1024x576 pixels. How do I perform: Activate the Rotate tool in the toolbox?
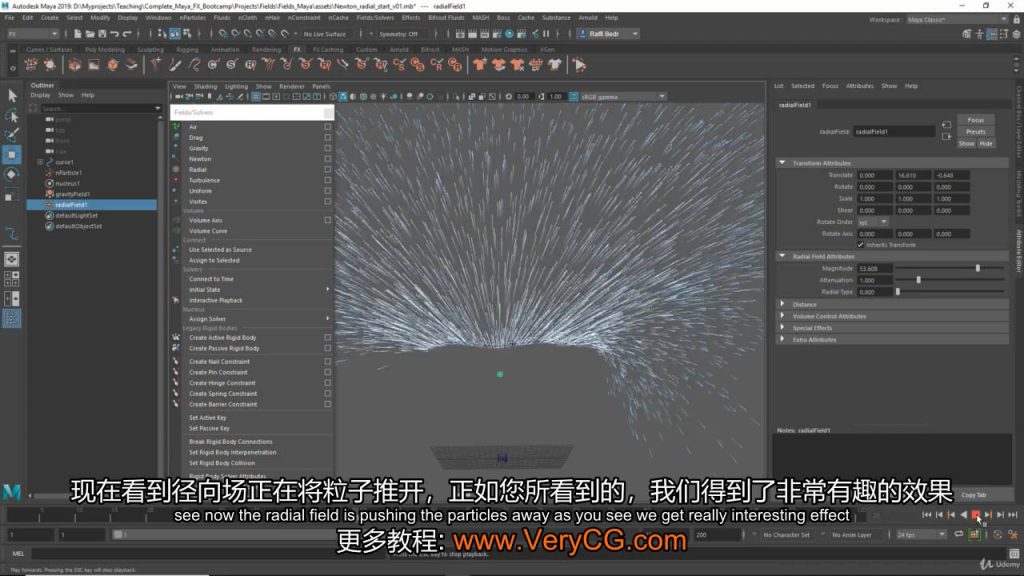[x=12, y=174]
